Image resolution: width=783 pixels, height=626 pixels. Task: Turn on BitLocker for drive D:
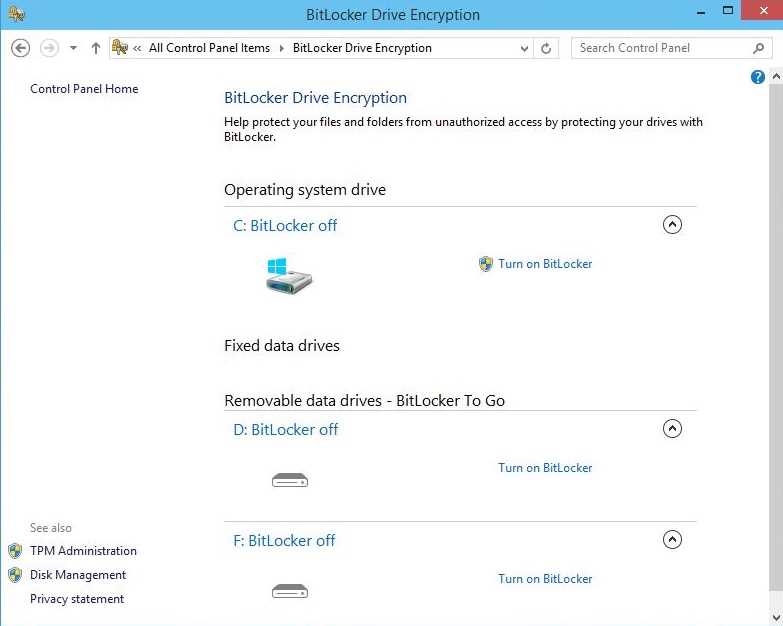point(545,468)
